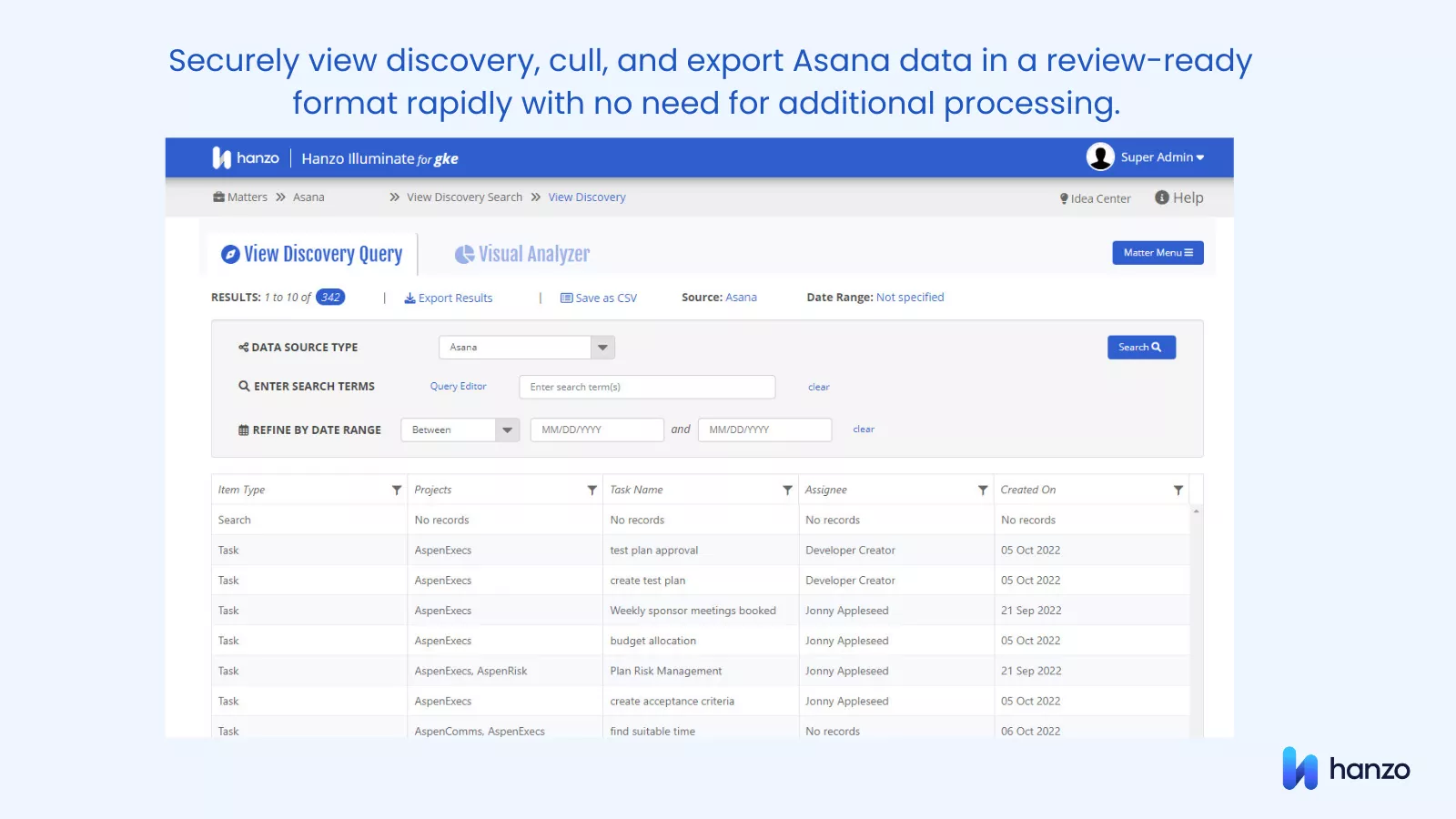Open the Task Name column filter
The height and width of the screenshot is (819, 1456).
click(787, 490)
